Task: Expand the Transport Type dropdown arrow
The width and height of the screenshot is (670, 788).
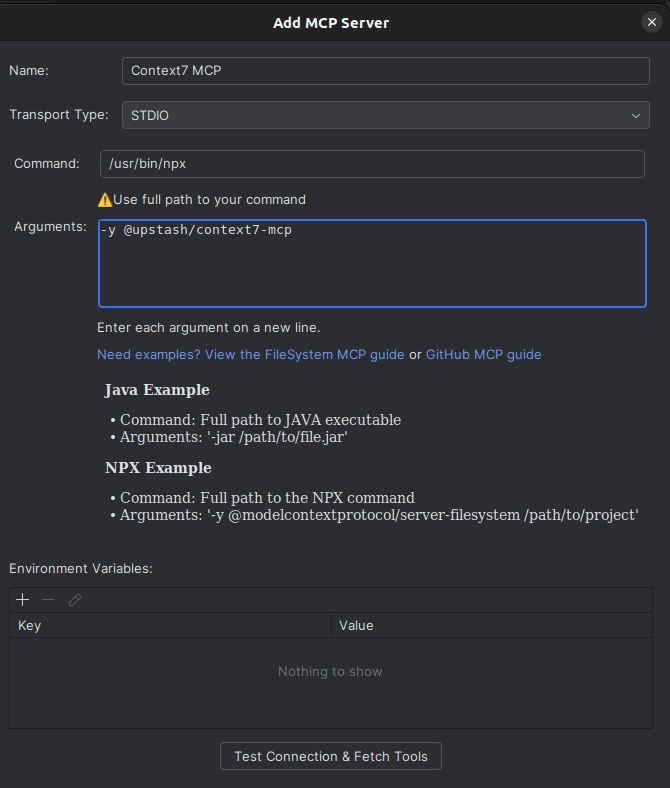Action: [x=636, y=116]
